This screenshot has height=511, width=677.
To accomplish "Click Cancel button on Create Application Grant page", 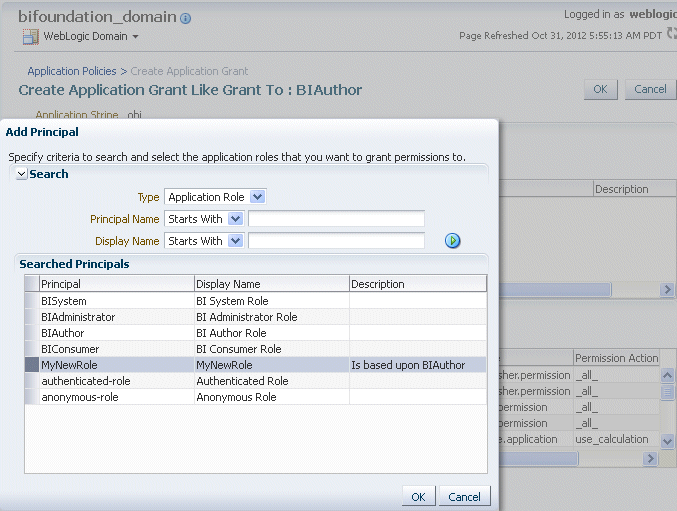I will (x=650, y=89).
